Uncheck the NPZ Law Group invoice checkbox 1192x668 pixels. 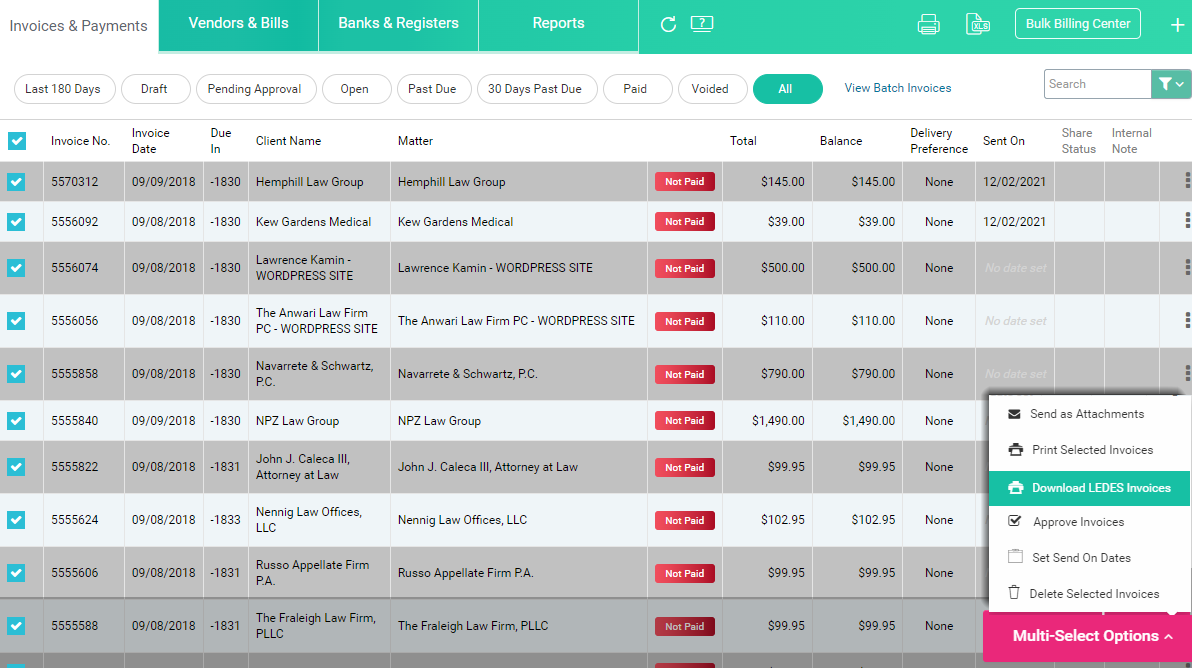[16, 421]
